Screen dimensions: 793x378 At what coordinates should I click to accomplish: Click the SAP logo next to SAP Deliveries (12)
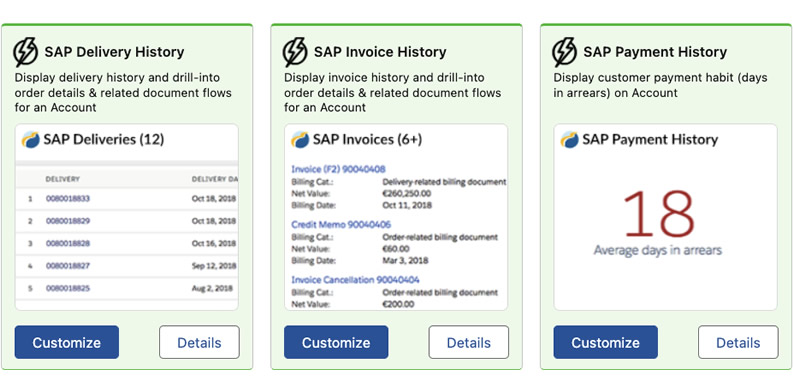coord(30,140)
